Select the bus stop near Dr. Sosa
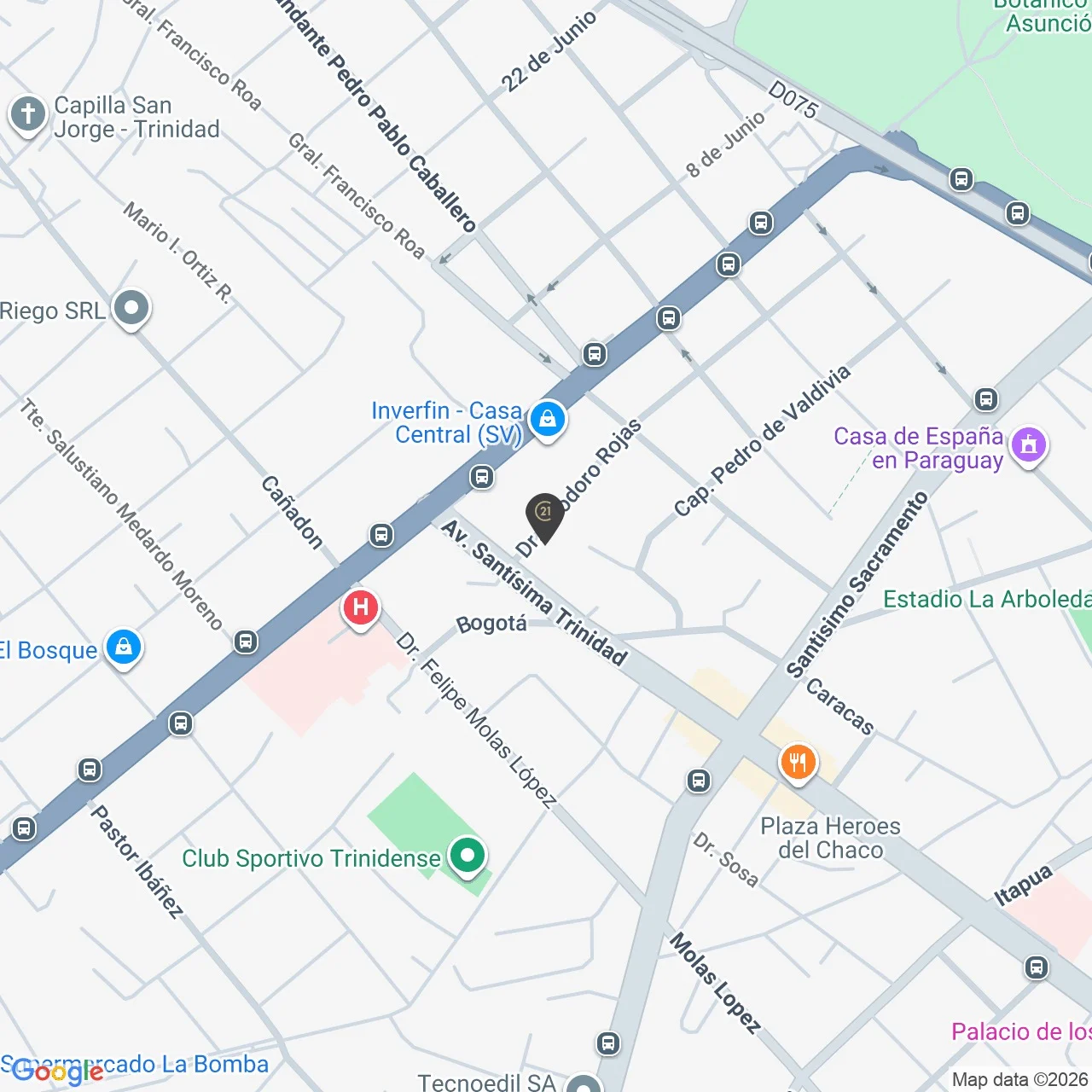 pyautogui.click(x=699, y=780)
